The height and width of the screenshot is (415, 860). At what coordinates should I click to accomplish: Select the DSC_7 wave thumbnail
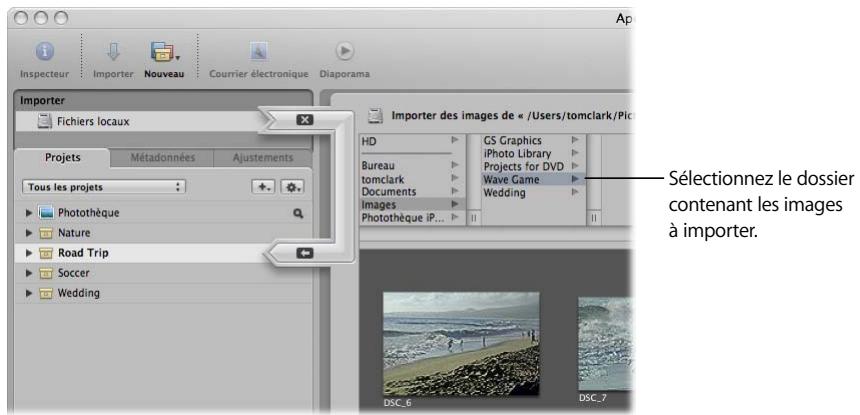606,344
